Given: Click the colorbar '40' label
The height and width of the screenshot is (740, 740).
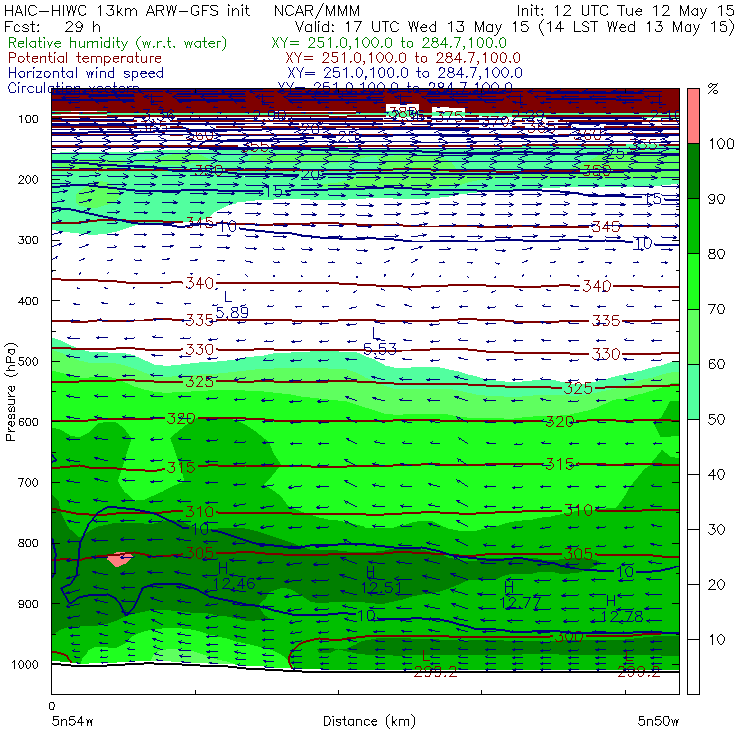Looking at the screenshot, I should [716, 474].
